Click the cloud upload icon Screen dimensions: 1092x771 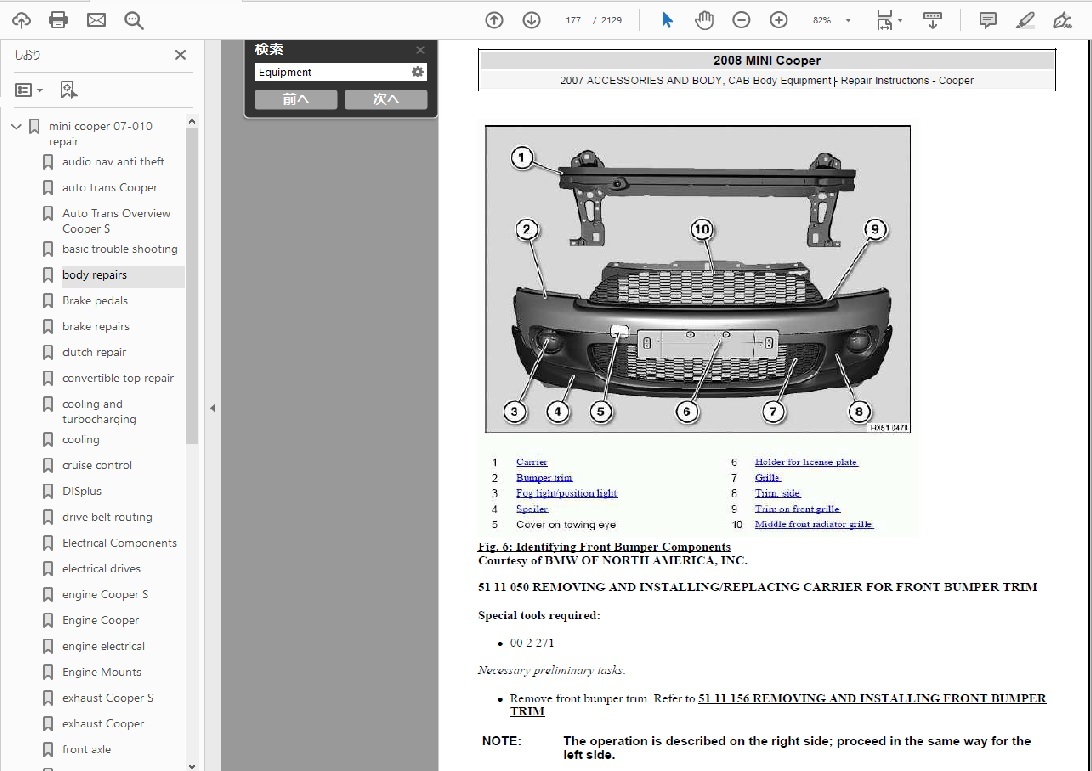[22, 20]
